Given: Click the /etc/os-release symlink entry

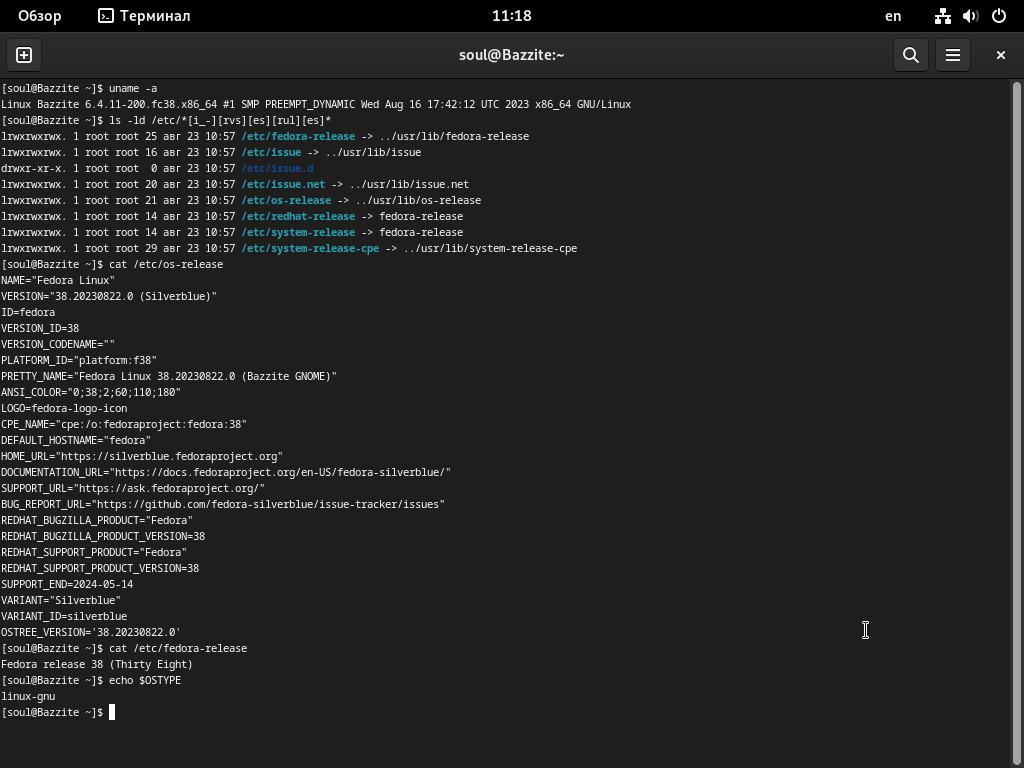Looking at the screenshot, I should pyautogui.click(x=286, y=200).
